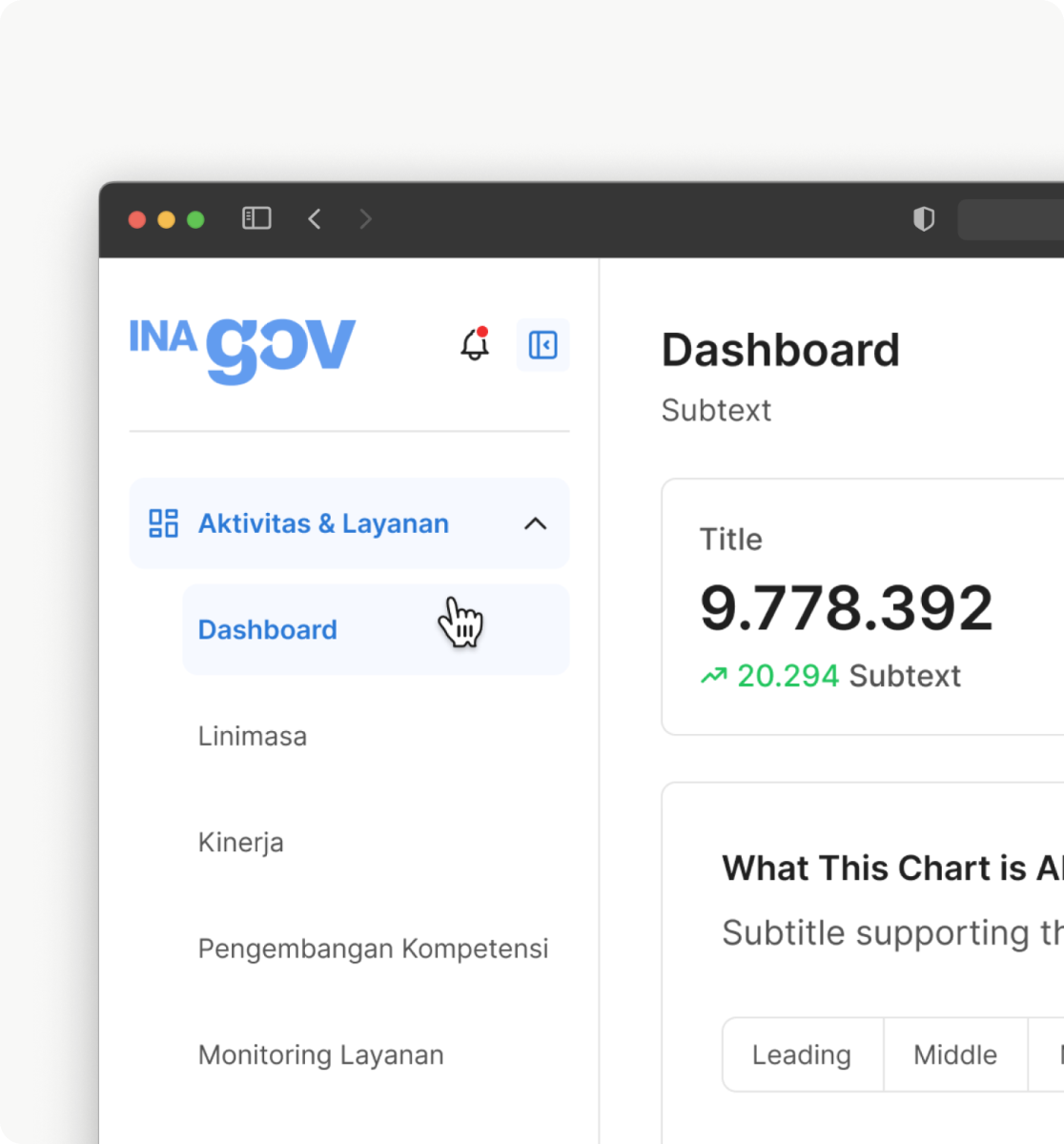Screen dimensions: 1064x1144
Task: Toggle the browser sidebar icon
Action: 256,218
